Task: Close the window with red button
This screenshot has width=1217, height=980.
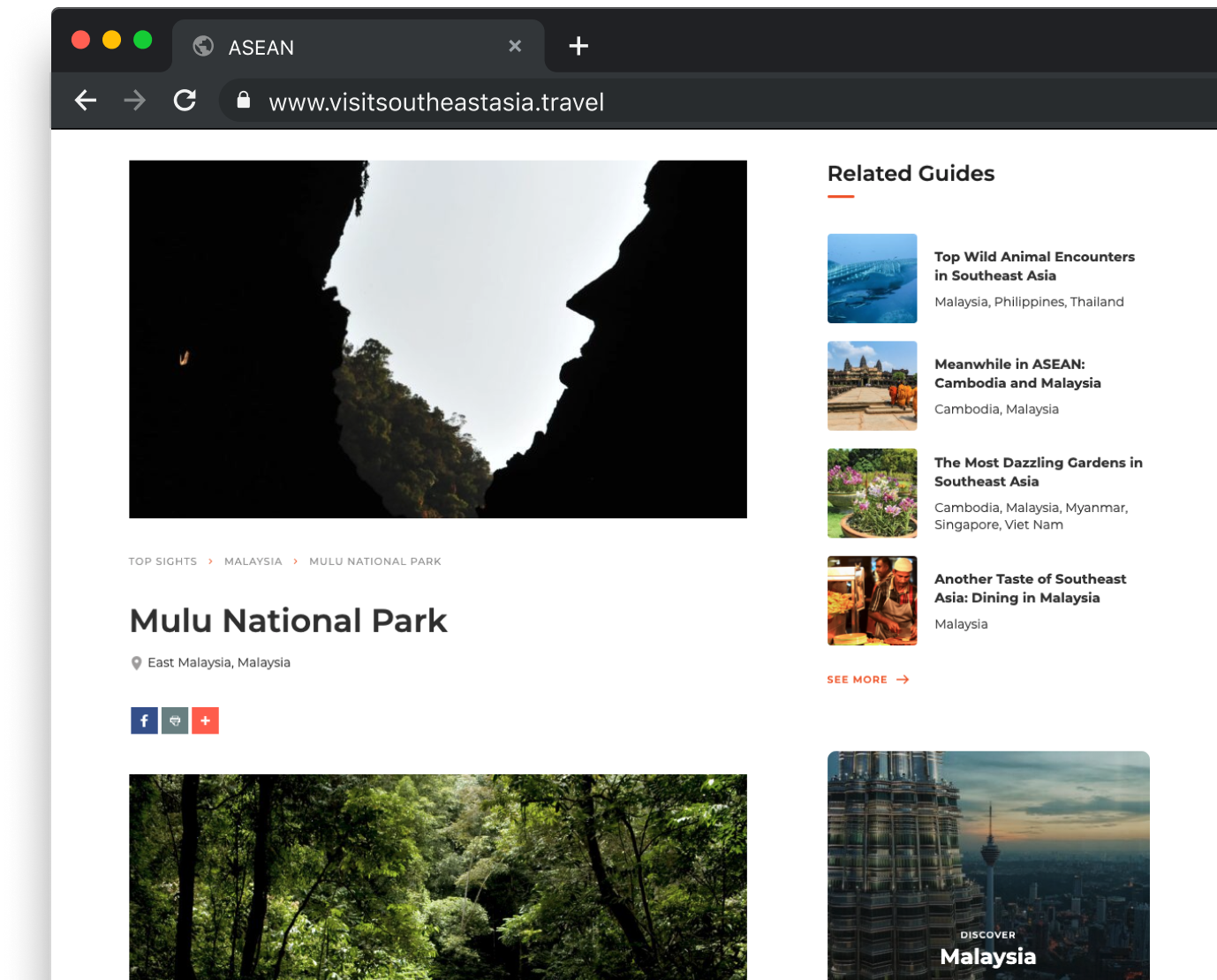Action: (x=80, y=40)
